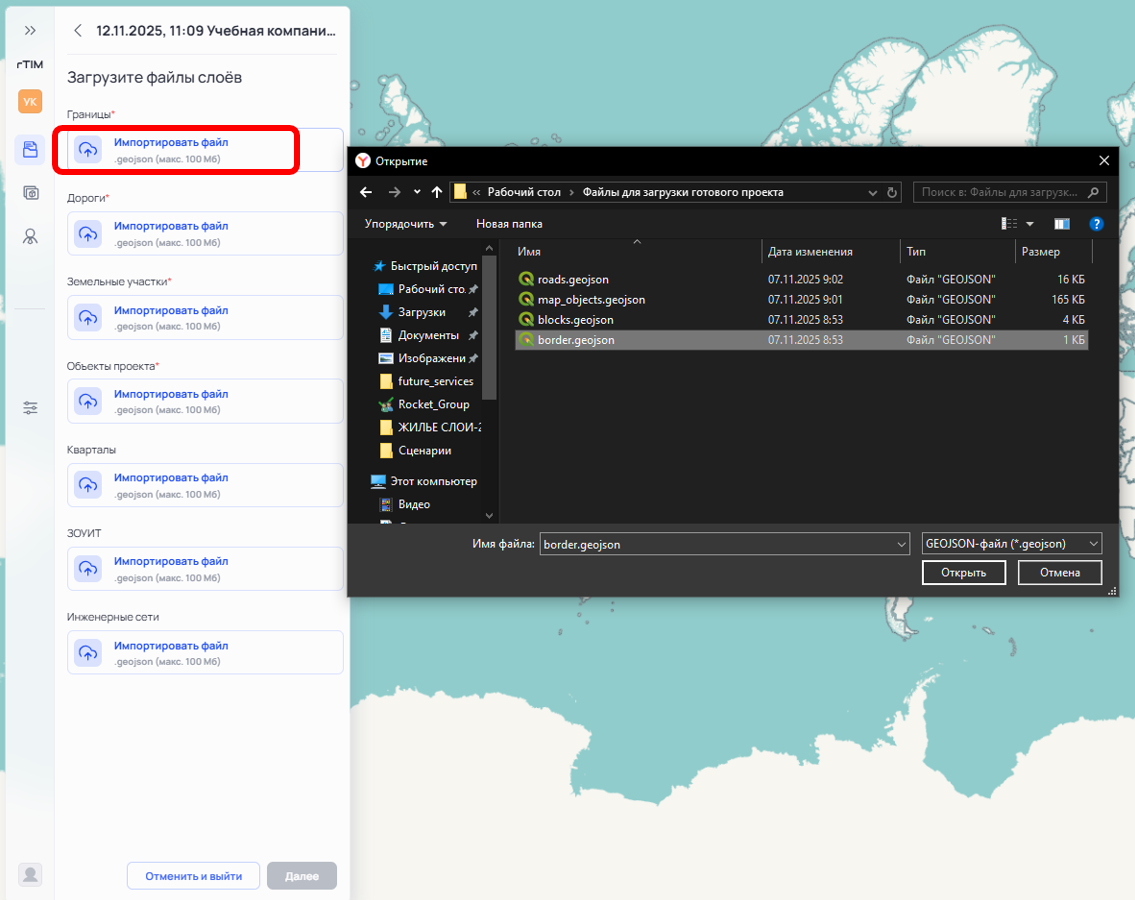
Task: Open the Упорядочить dropdown menu
Action: 405,224
